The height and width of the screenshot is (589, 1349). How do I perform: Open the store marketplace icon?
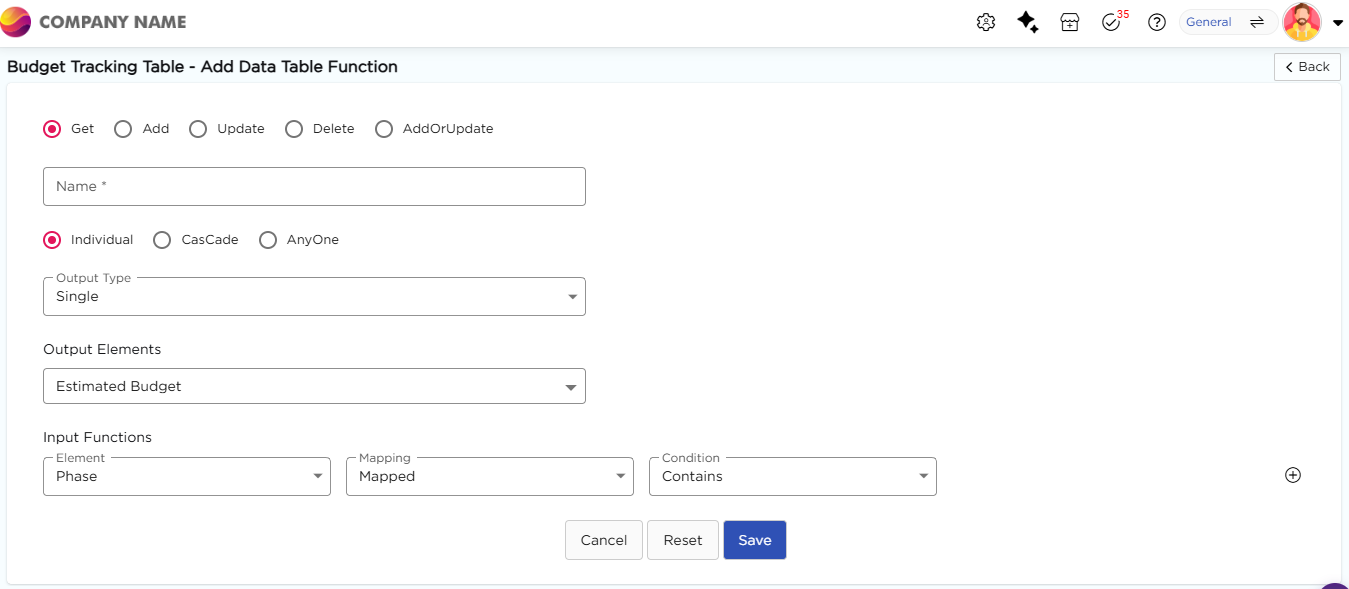click(1070, 22)
